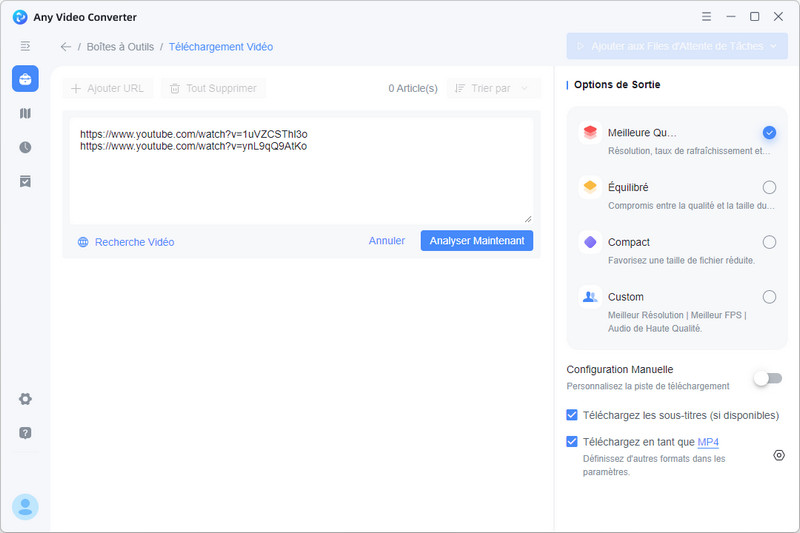The width and height of the screenshot is (800, 533).
Task: Uncheck Téléchargez en tant que MP4 checkbox
Action: (x=572, y=442)
